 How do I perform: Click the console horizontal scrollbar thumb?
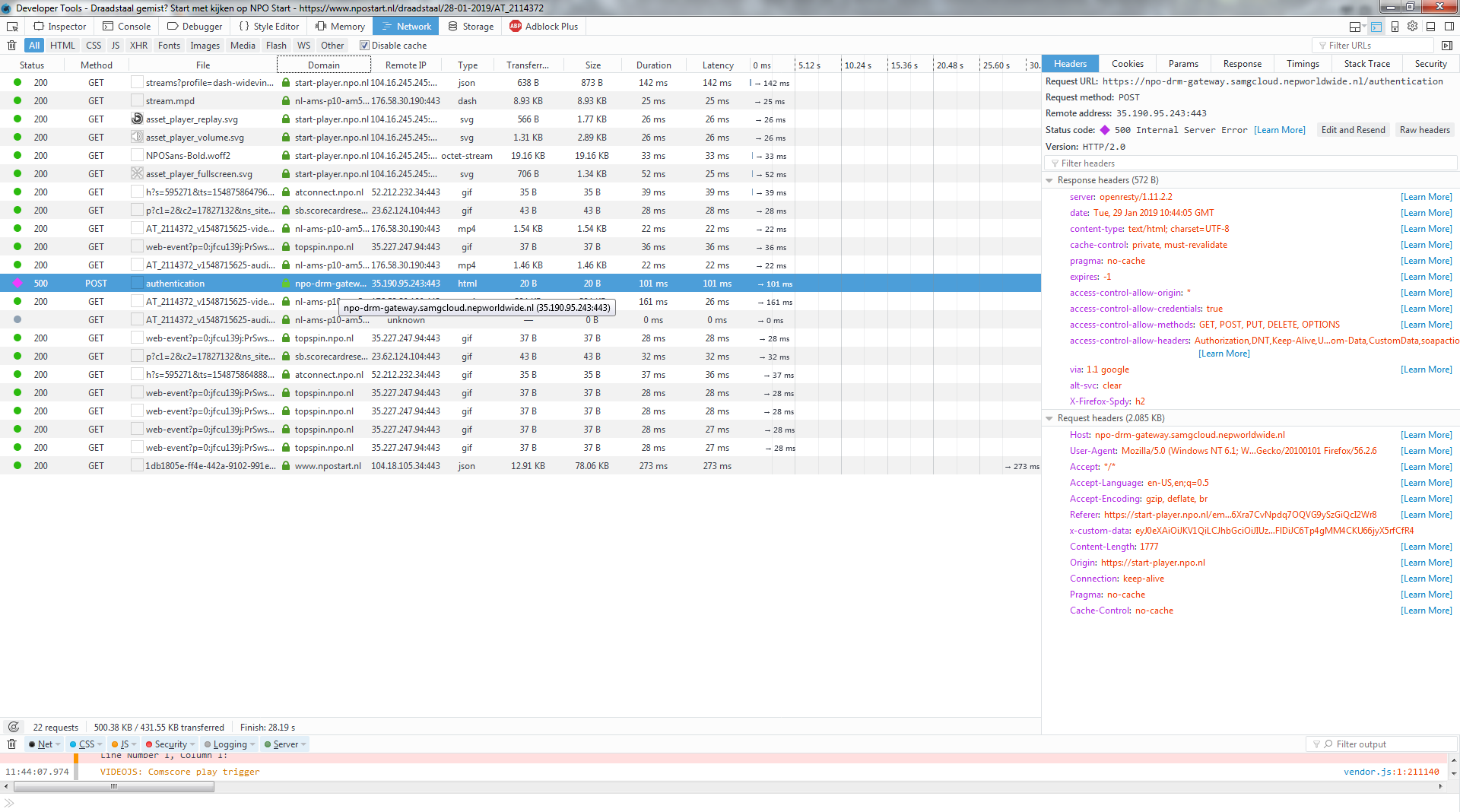coord(114,787)
